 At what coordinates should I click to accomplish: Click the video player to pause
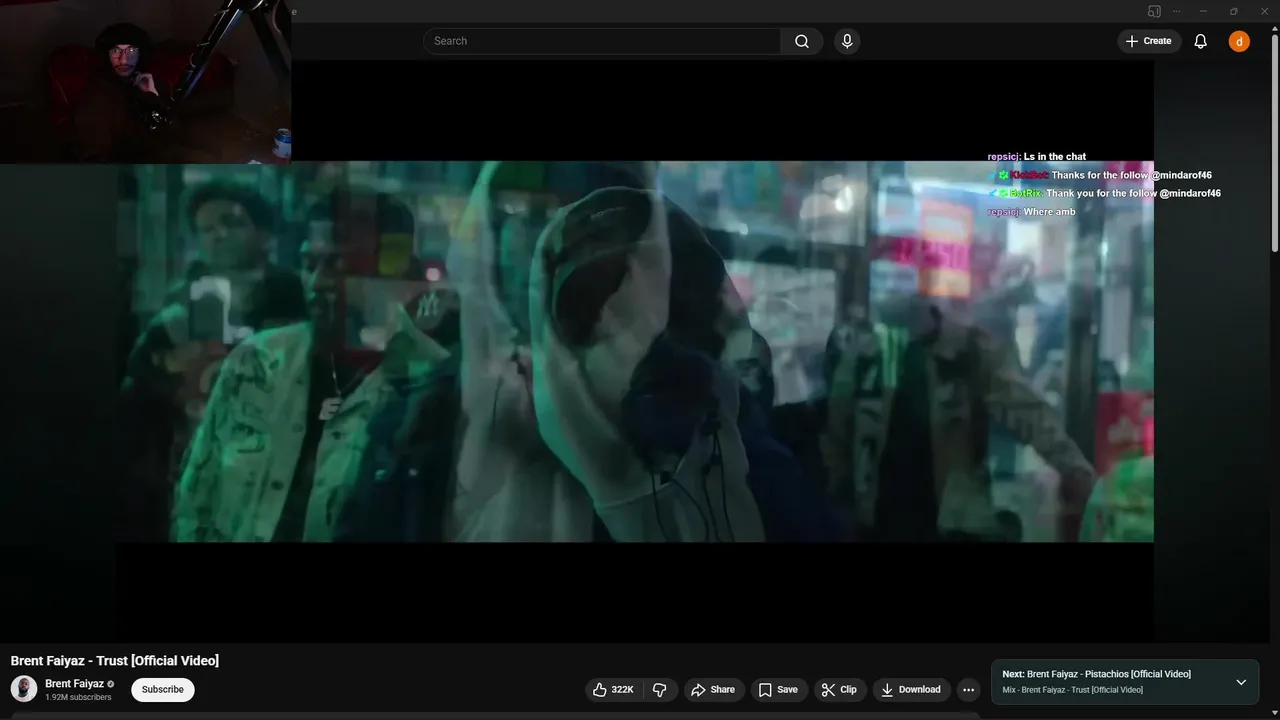pyautogui.click(x=634, y=351)
